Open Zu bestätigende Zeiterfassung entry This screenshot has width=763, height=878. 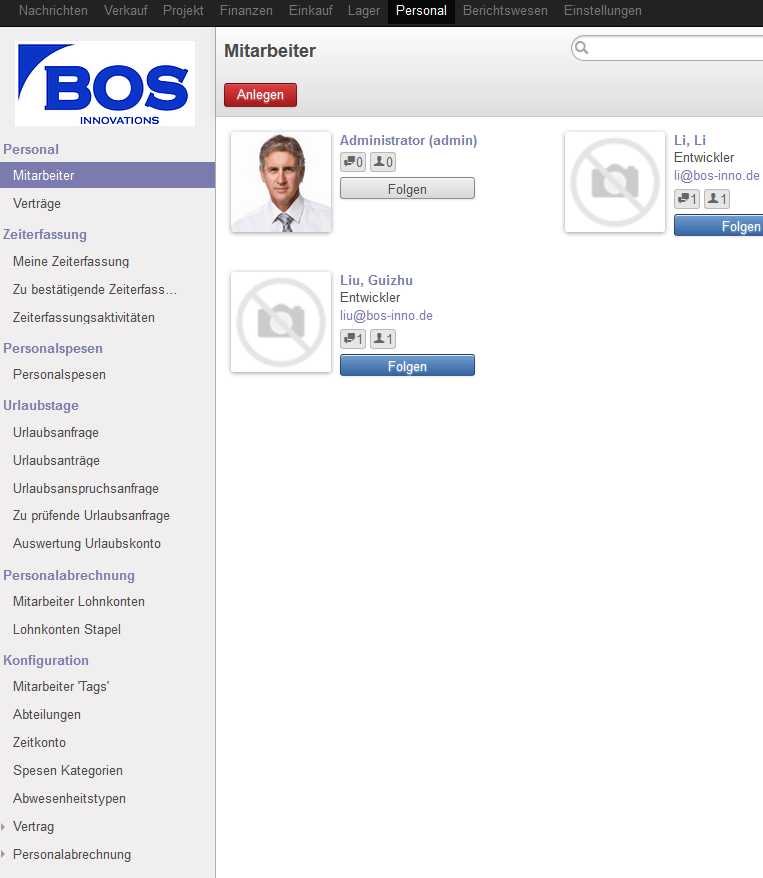point(95,289)
